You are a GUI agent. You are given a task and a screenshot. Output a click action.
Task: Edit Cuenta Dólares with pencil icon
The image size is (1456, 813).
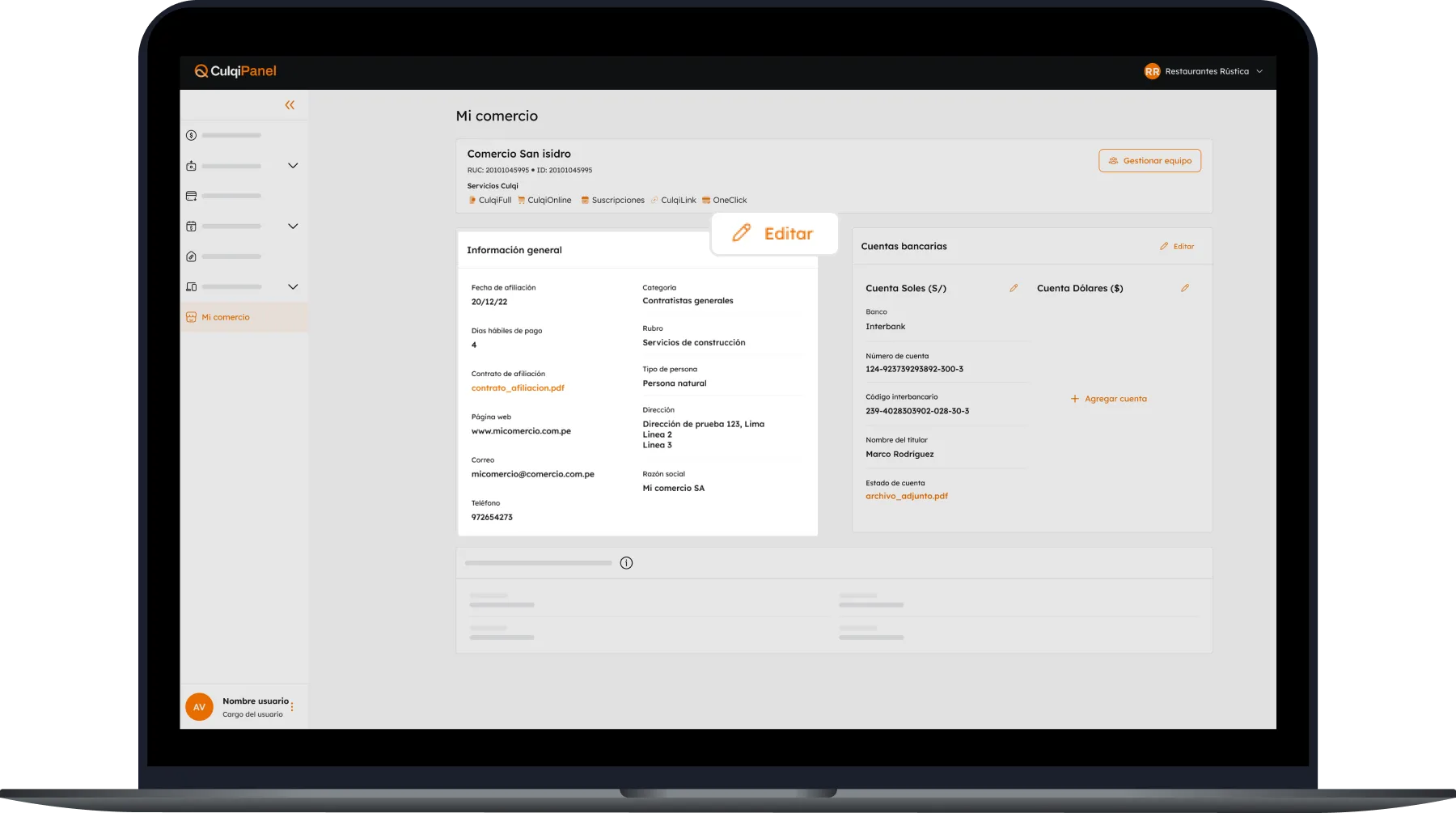[1185, 288]
